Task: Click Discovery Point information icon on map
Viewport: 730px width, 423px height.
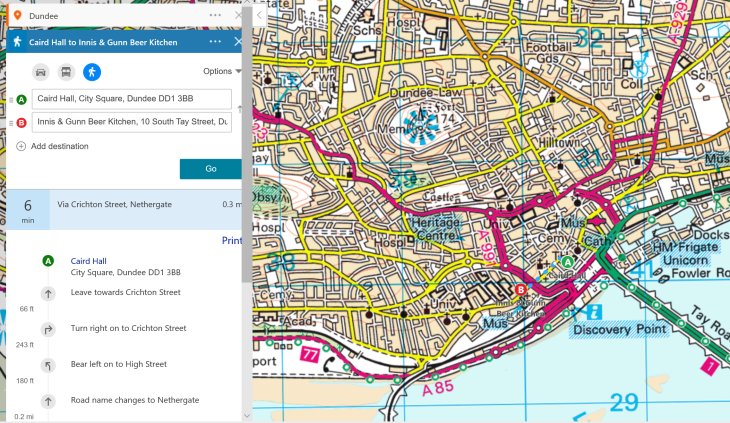Action: click(x=595, y=312)
